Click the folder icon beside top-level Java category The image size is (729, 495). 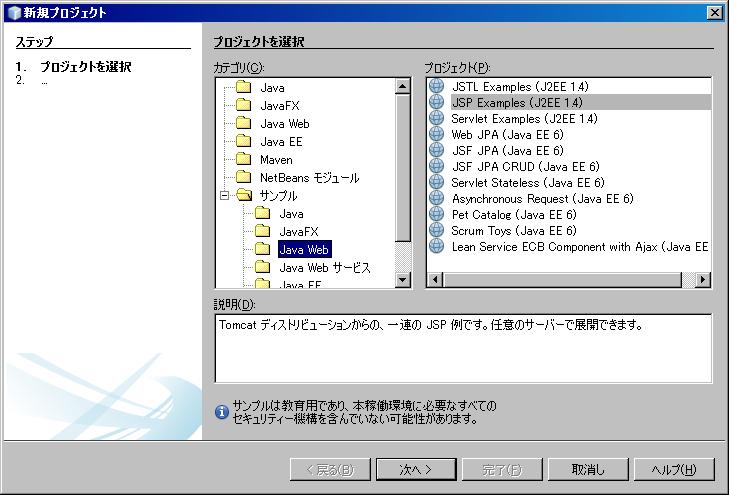(244, 87)
